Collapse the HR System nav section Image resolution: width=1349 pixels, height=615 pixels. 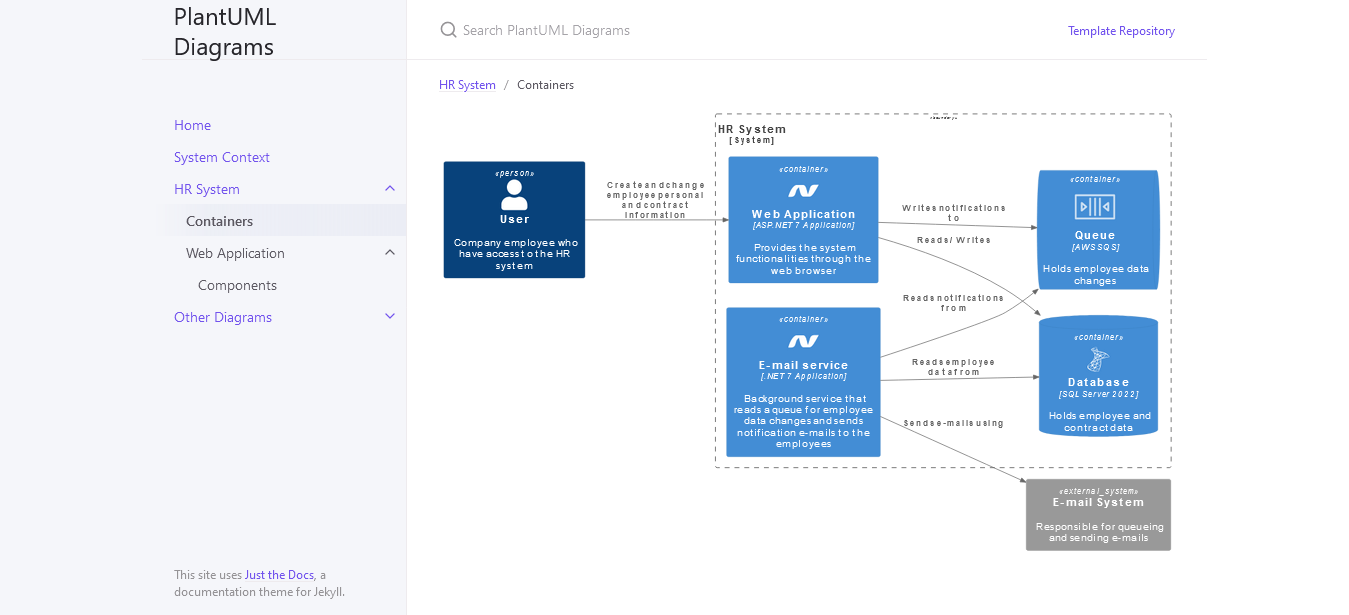(x=390, y=189)
